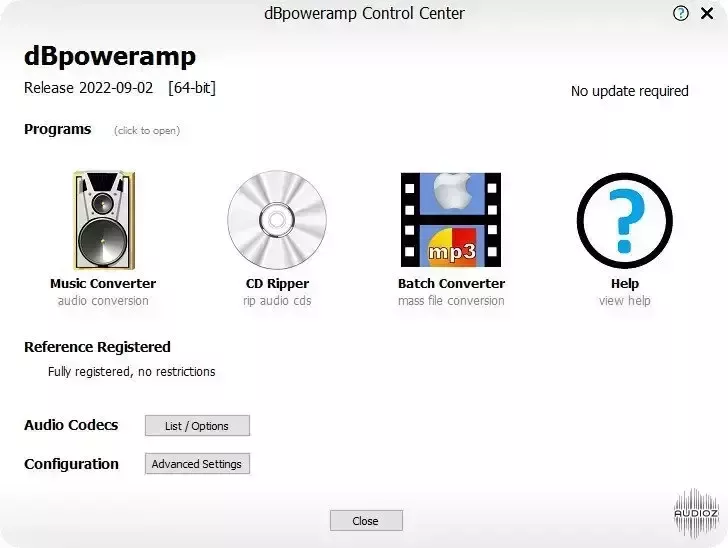Click the title bar help icon
Screen dimensions: 728x548
coord(681,13)
